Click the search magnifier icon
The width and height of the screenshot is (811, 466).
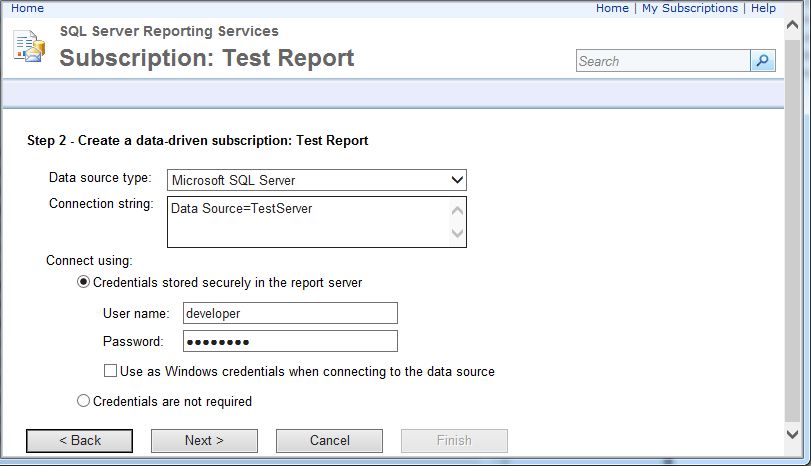click(763, 61)
